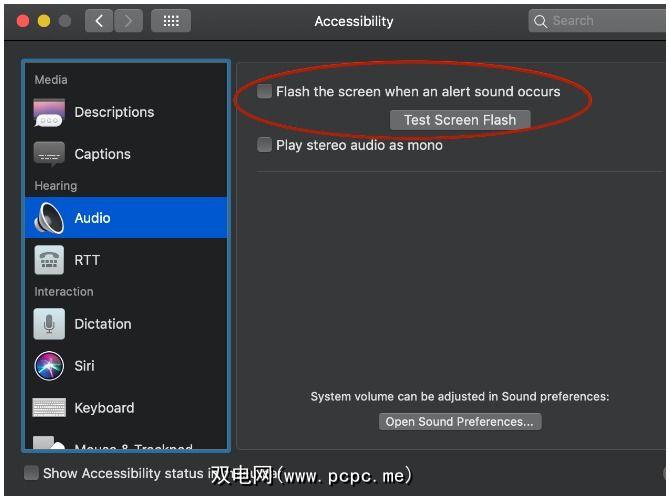Click the Captions icon in sidebar
670x500 pixels.
tap(49, 154)
